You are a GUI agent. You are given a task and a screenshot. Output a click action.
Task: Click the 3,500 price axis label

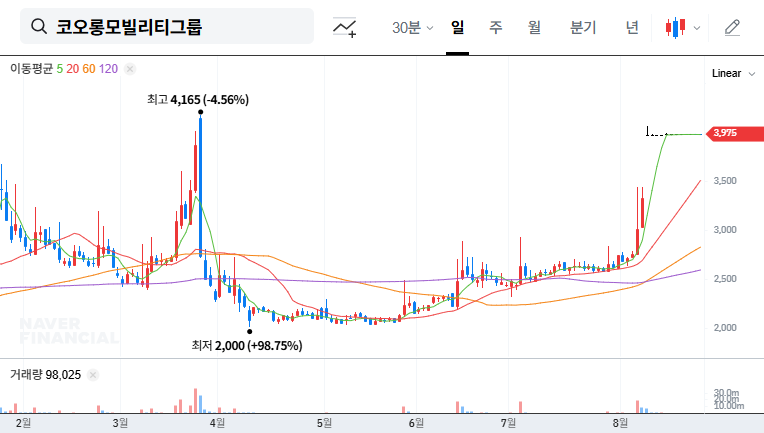click(x=725, y=181)
